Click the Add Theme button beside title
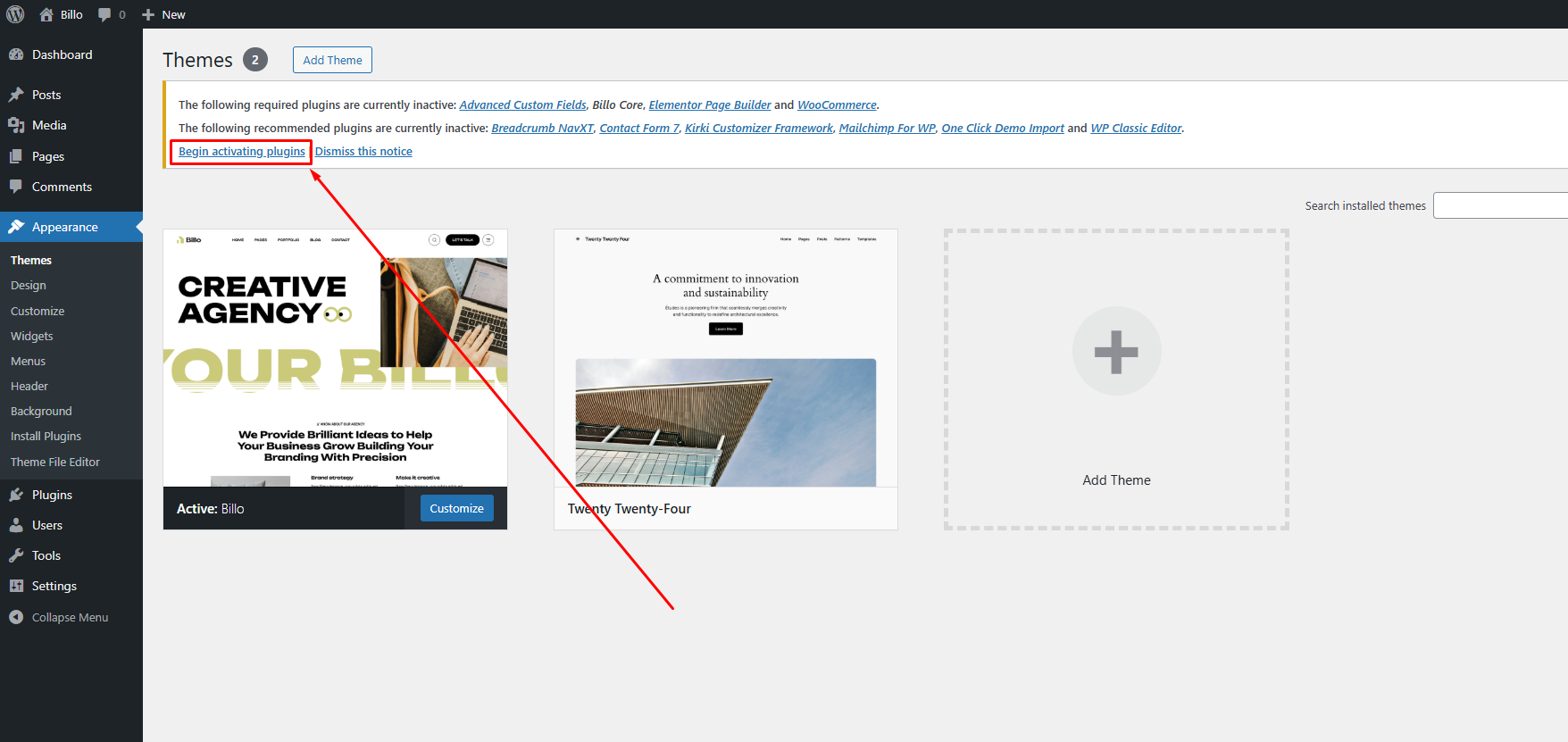 [x=332, y=60]
